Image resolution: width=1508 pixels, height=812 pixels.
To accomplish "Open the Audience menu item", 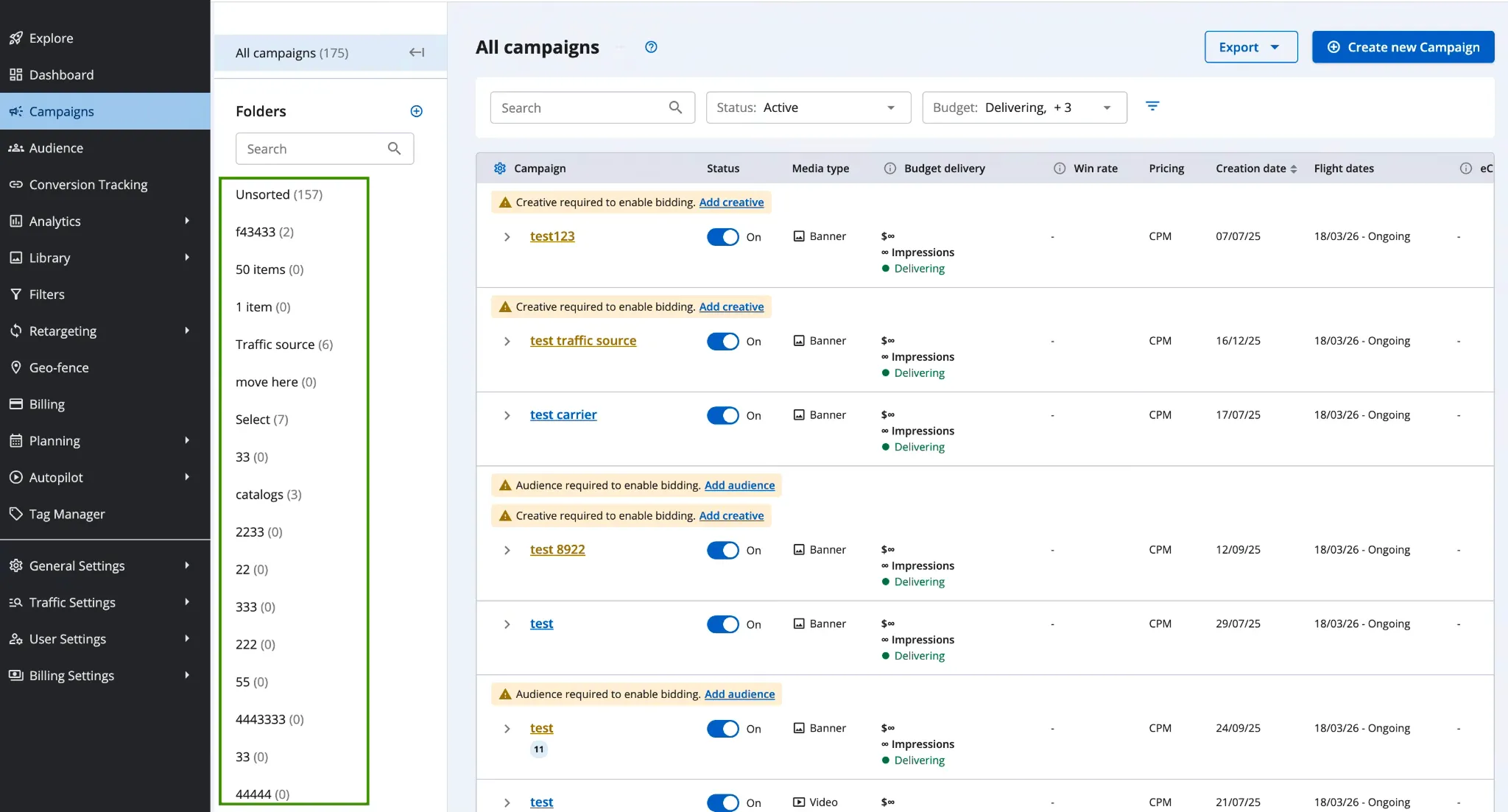I will click(105, 148).
